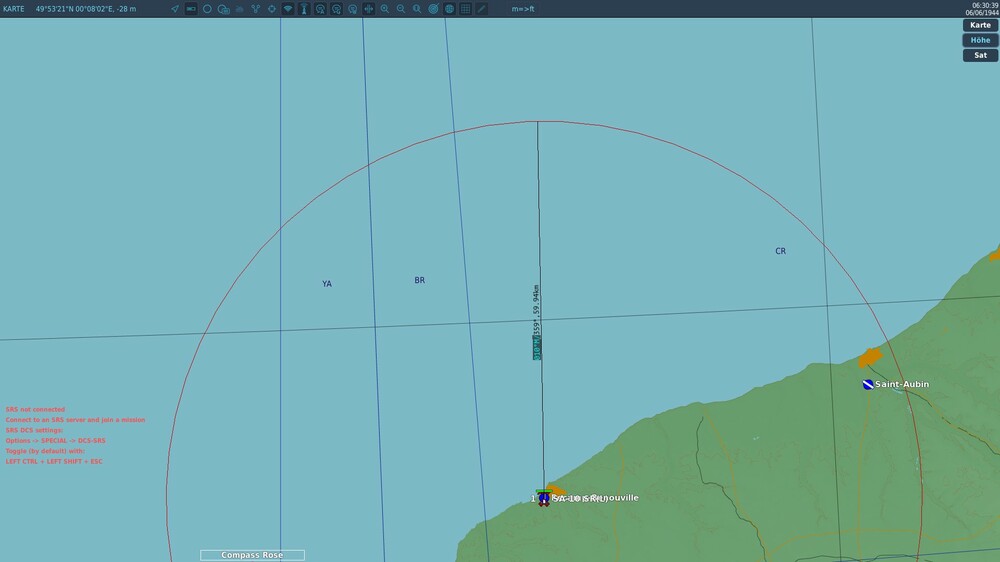Toggle the detection fan icon
The height and width of the screenshot is (562, 1000).
[x=288, y=9]
